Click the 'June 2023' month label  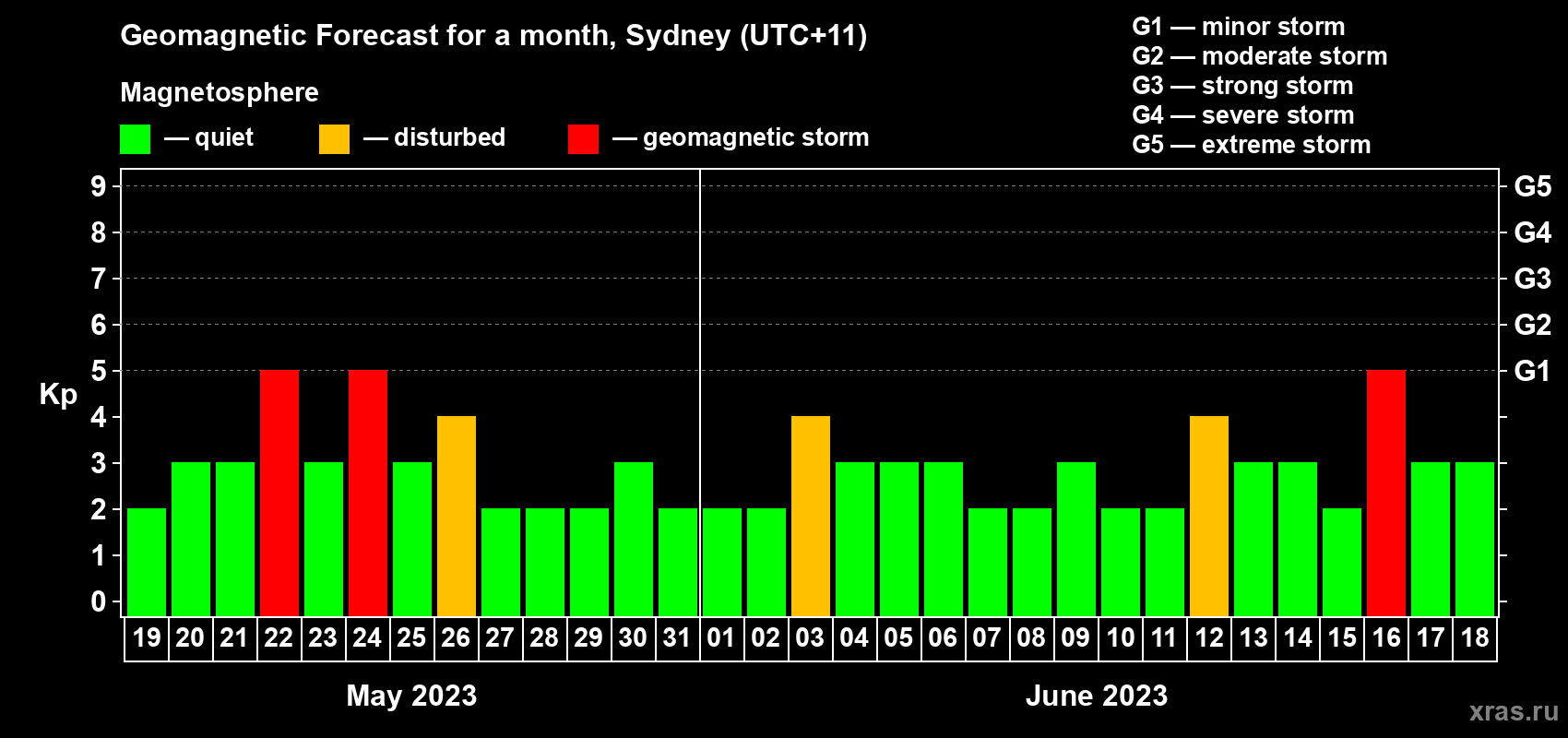tap(1097, 696)
